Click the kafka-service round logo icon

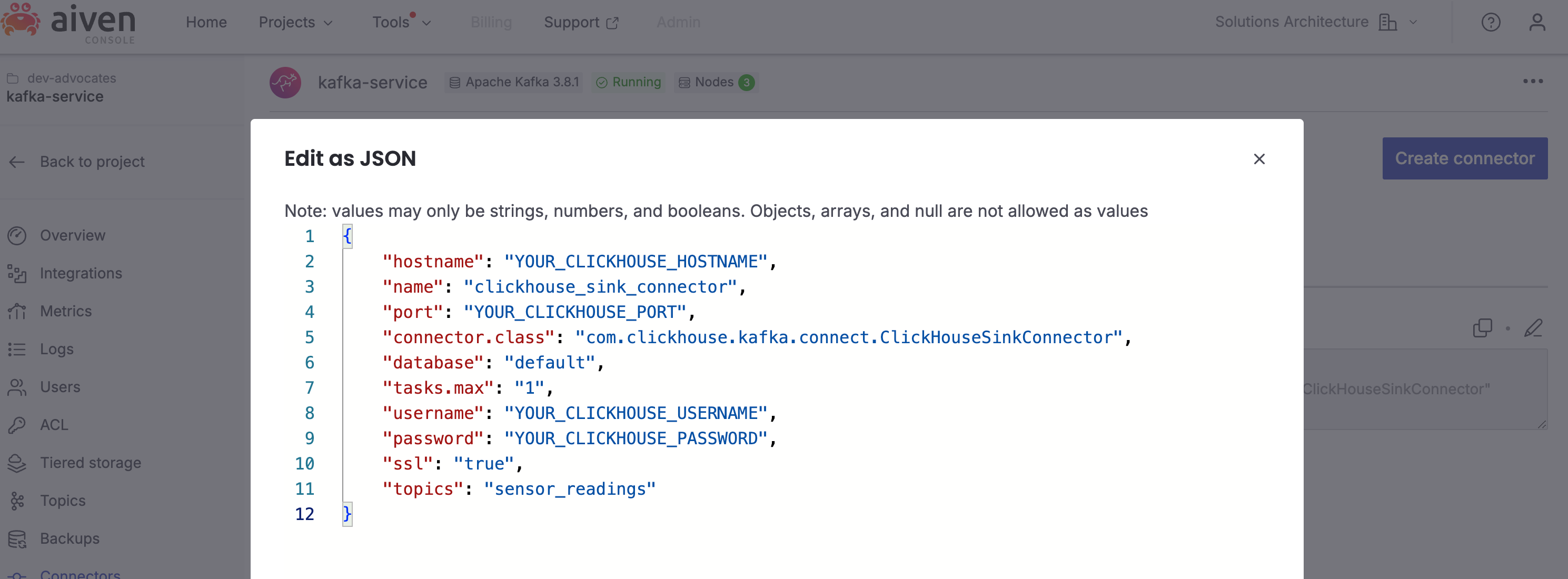coord(285,82)
